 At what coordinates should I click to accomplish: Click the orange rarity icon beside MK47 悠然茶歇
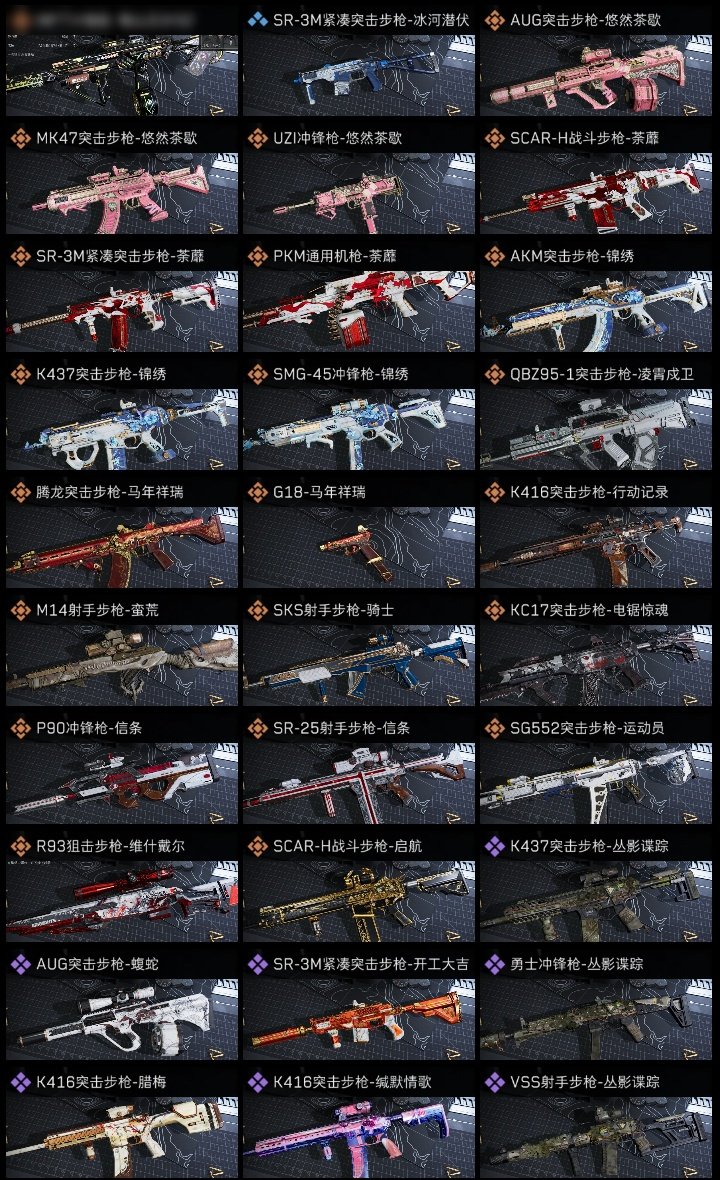point(20,138)
